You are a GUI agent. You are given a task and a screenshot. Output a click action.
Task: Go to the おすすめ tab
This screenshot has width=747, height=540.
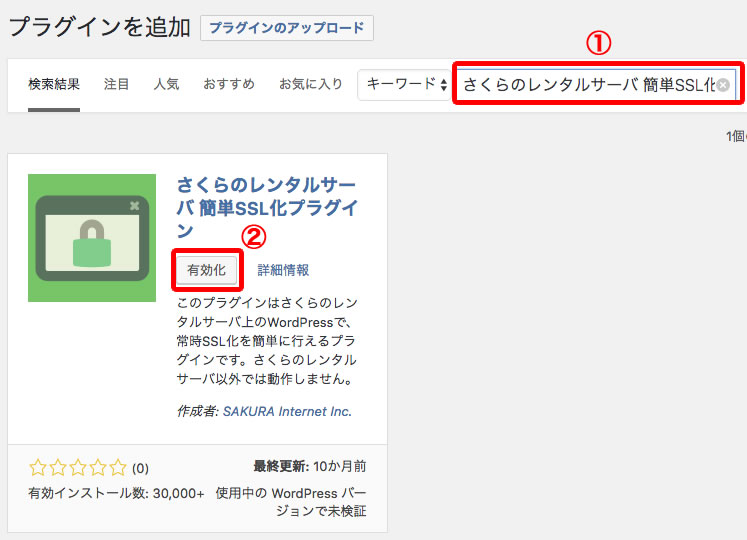pos(228,84)
